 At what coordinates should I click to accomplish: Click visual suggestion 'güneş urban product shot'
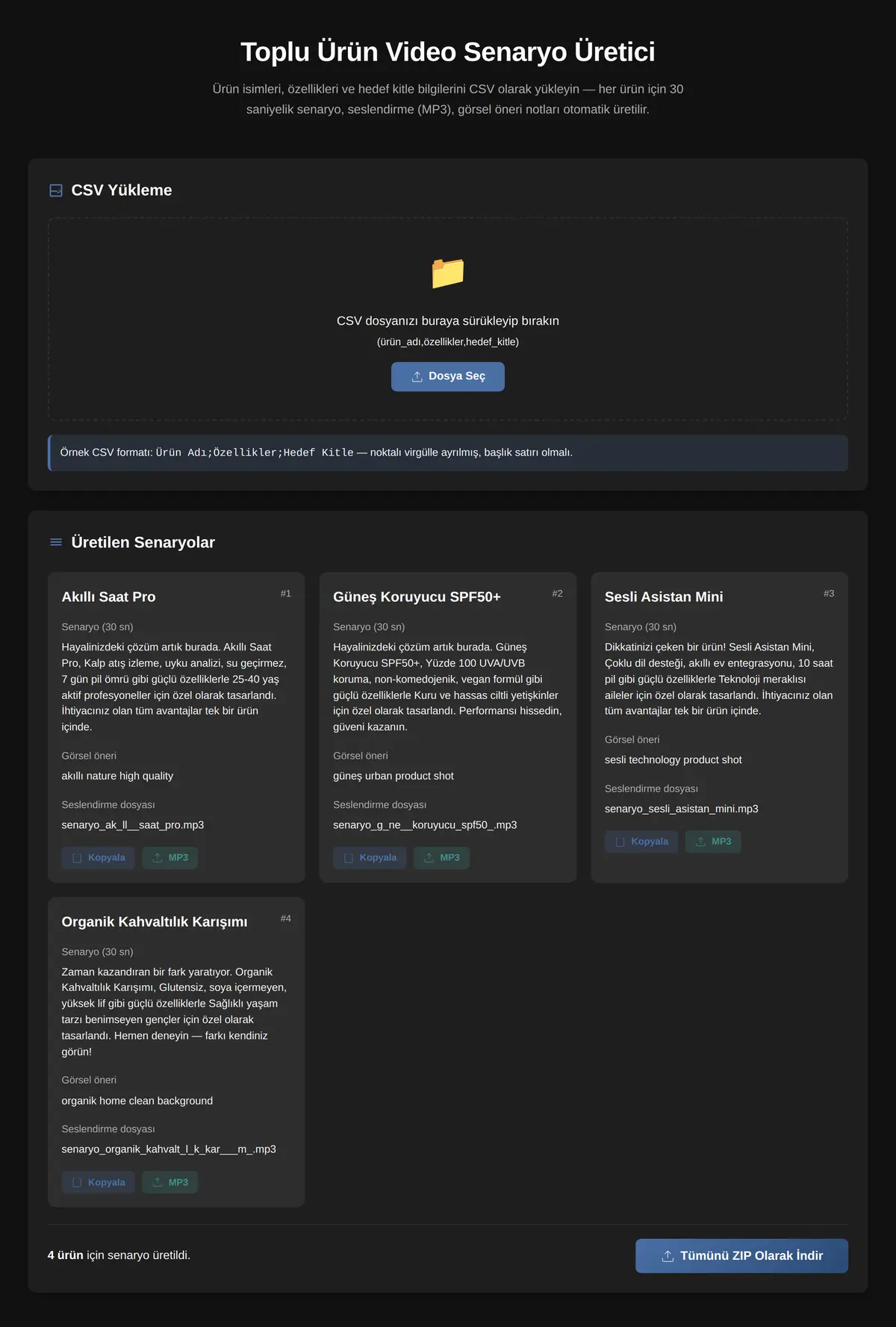coord(393,776)
